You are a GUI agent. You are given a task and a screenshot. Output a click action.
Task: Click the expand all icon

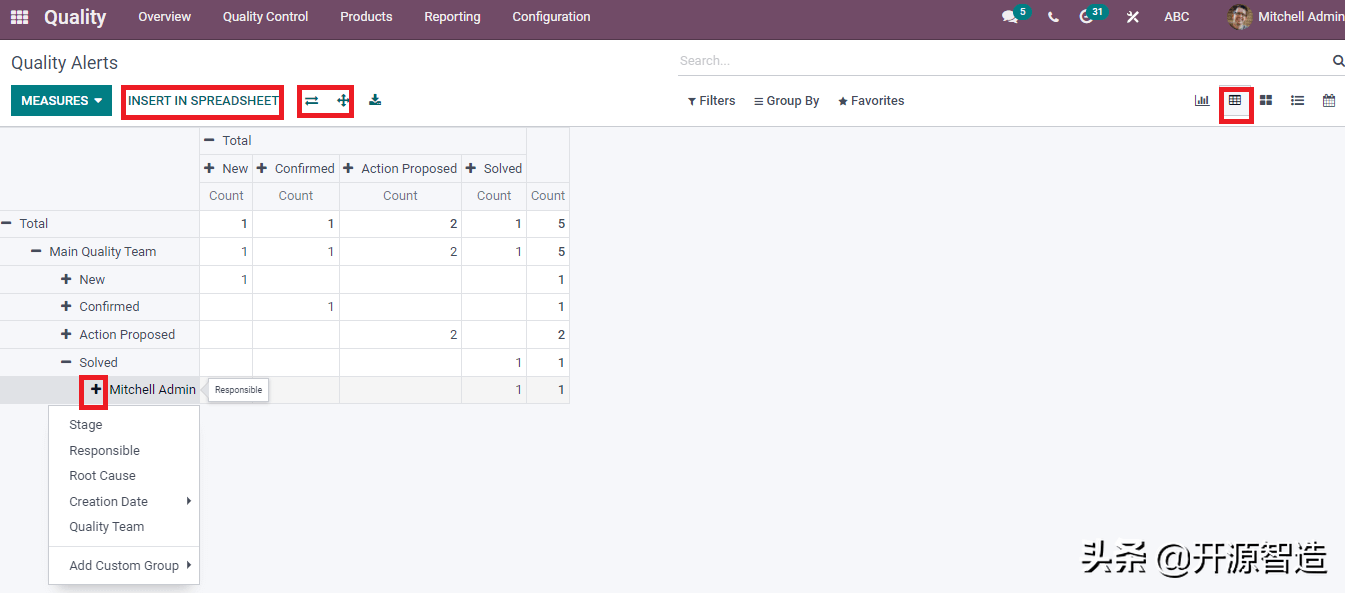click(x=343, y=101)
